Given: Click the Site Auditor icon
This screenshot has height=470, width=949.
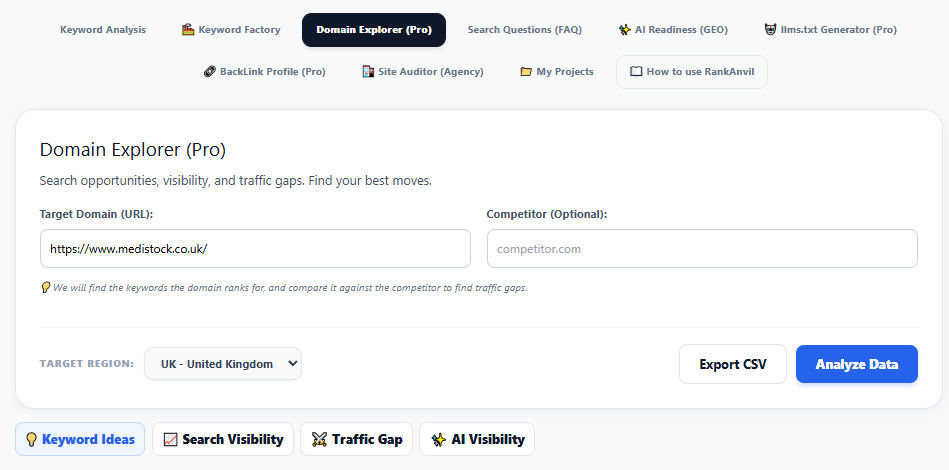Looking at the screenshot, I should pyautogui.click(x=368, y=71).
